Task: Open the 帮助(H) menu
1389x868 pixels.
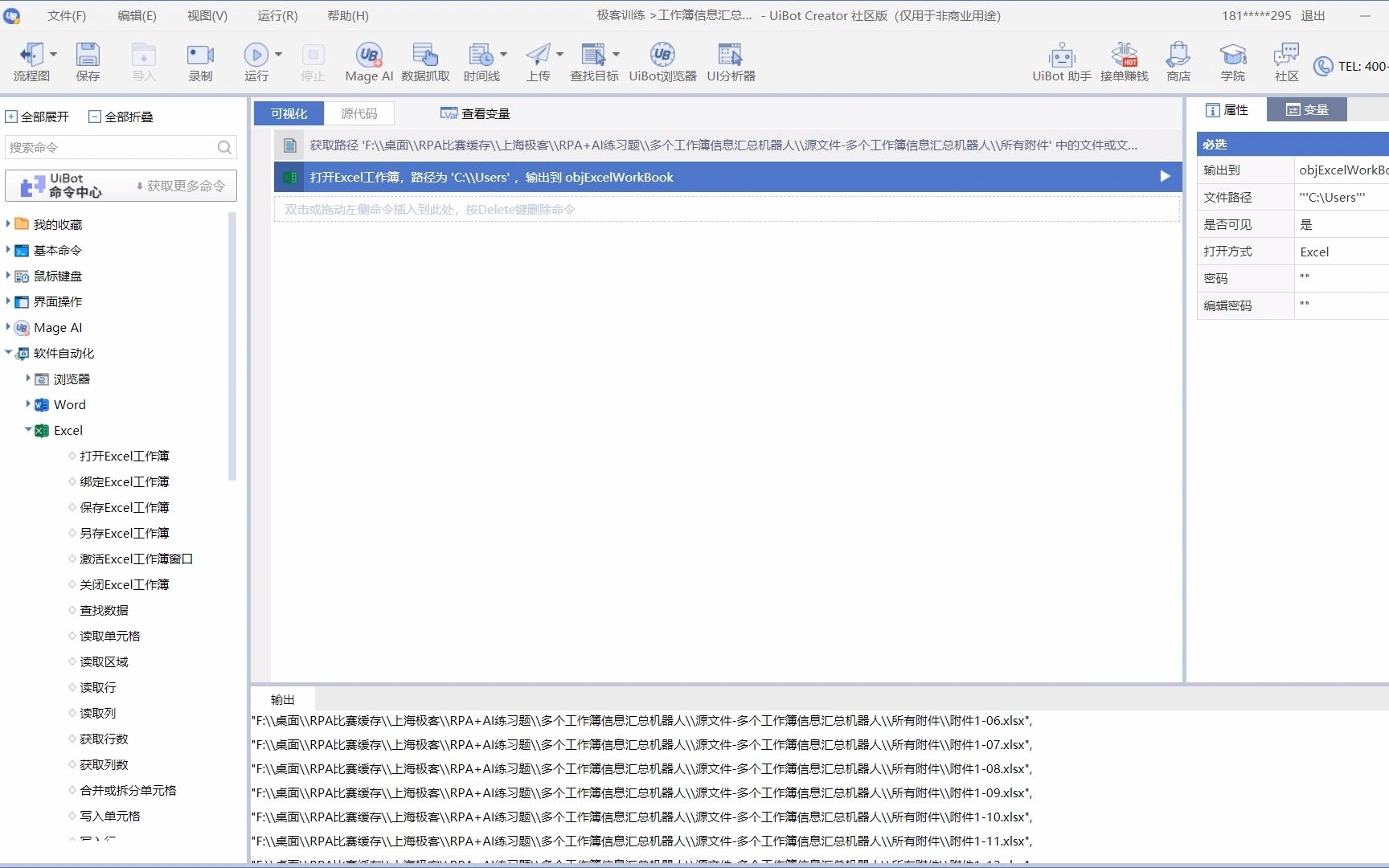Action: click(348, 15)
